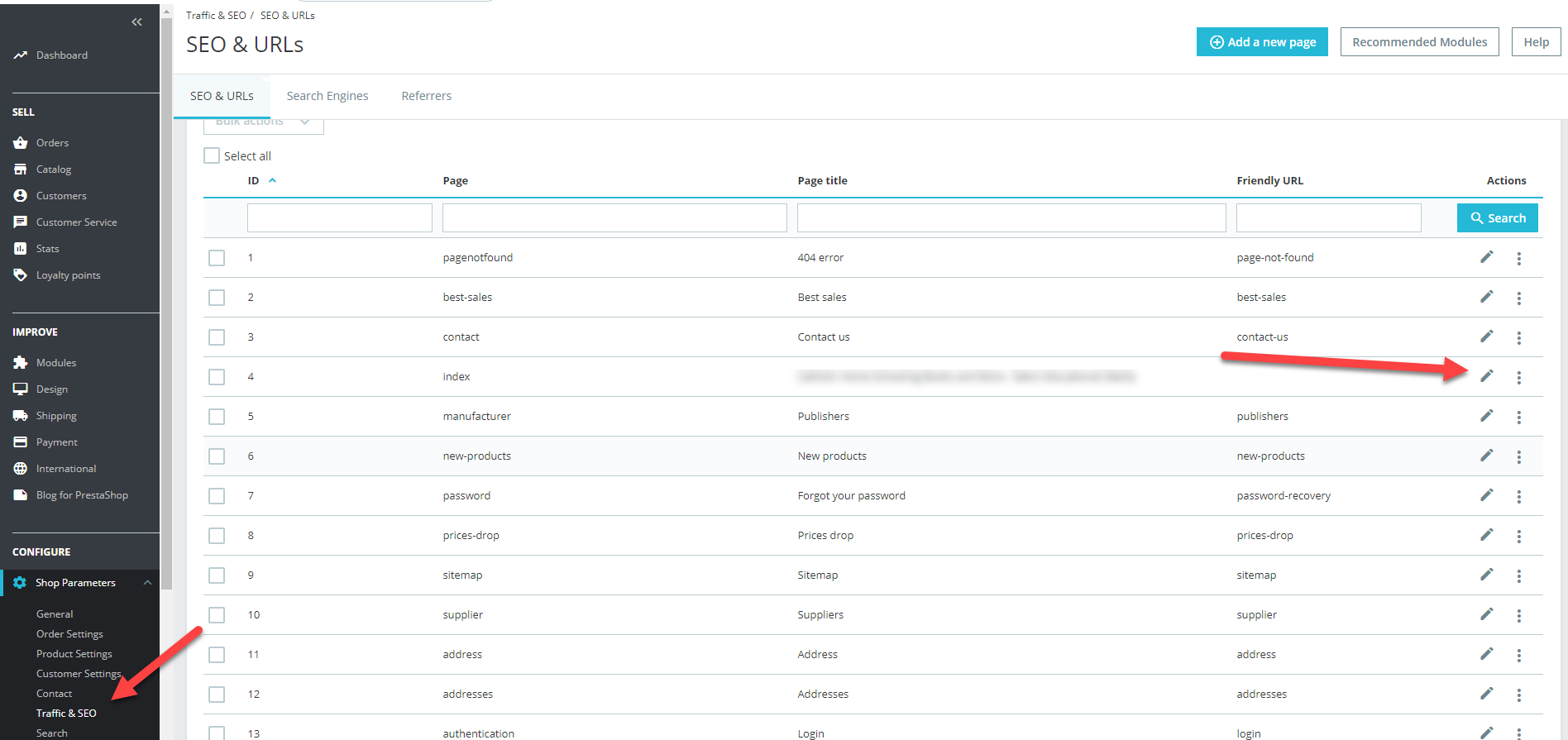
Task: Open Order Settings submenu item
Action: (x=69, y=634)
